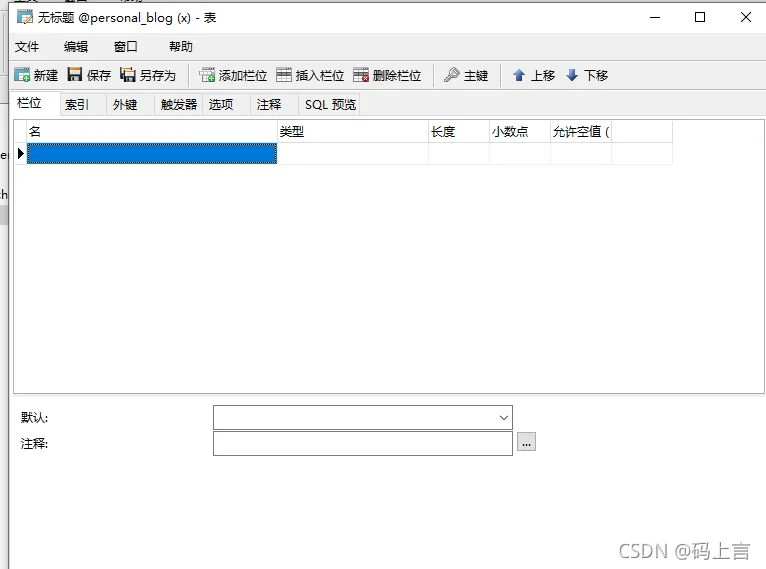The width and height of the screenshot is (766, 569).
Task: Move the field up with 上移
Action: pyautogui.click(x=533, y=75)
